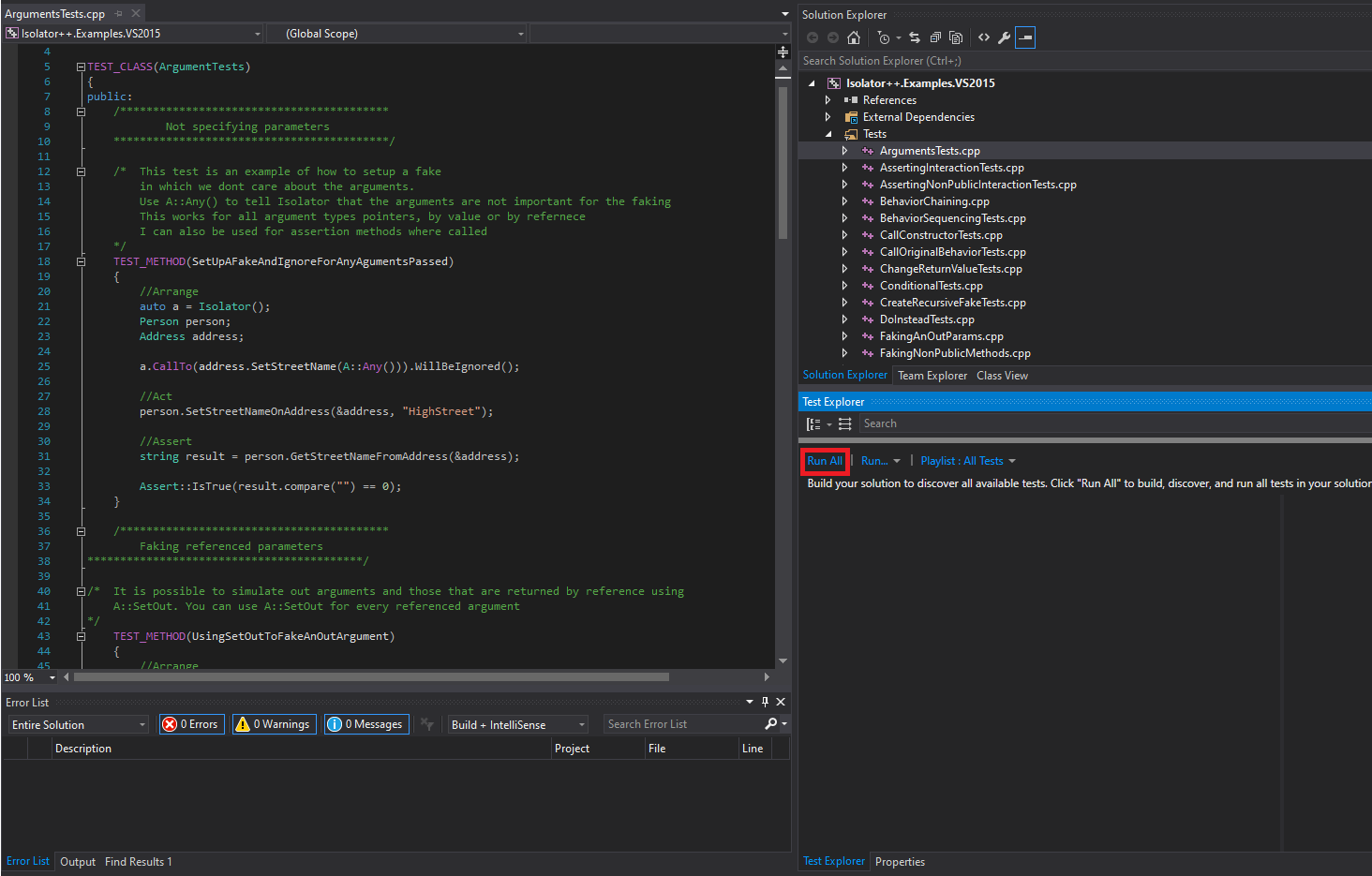Toggle the 0 Messages filter
The image size is (1372, 876).
coord(366,724)
